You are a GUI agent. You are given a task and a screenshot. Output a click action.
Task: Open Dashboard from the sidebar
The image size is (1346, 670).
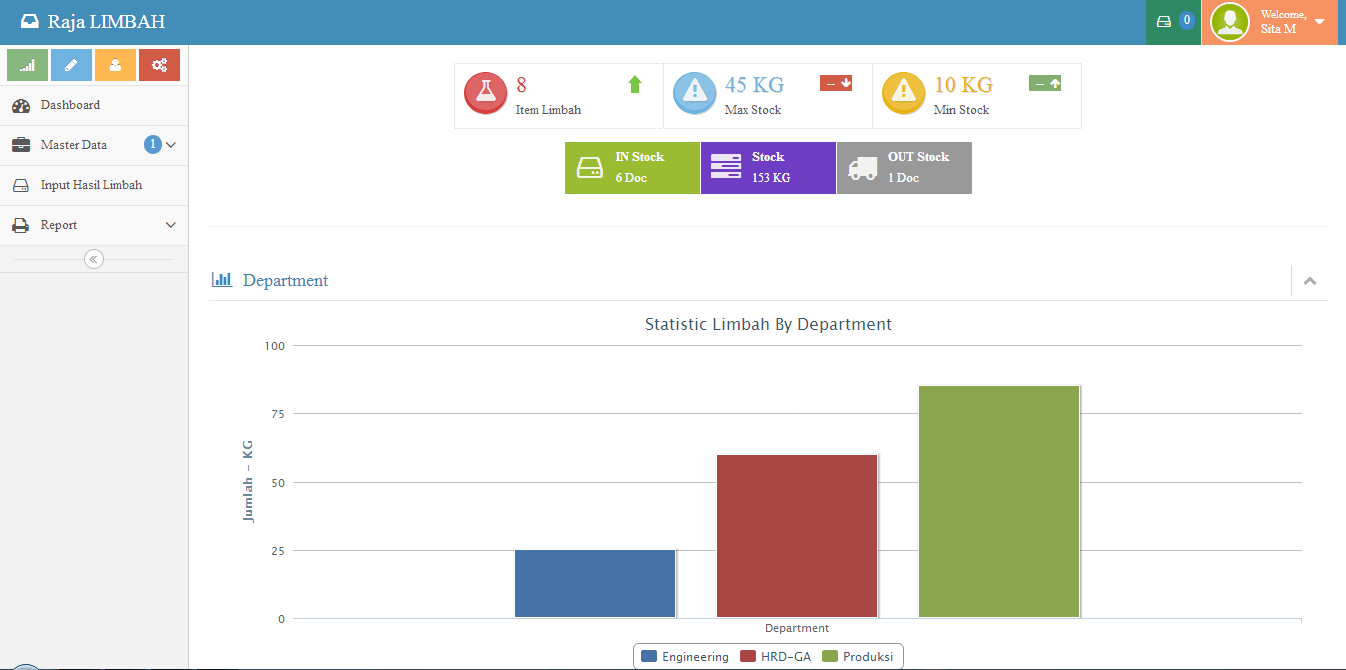tap(70, 105)
